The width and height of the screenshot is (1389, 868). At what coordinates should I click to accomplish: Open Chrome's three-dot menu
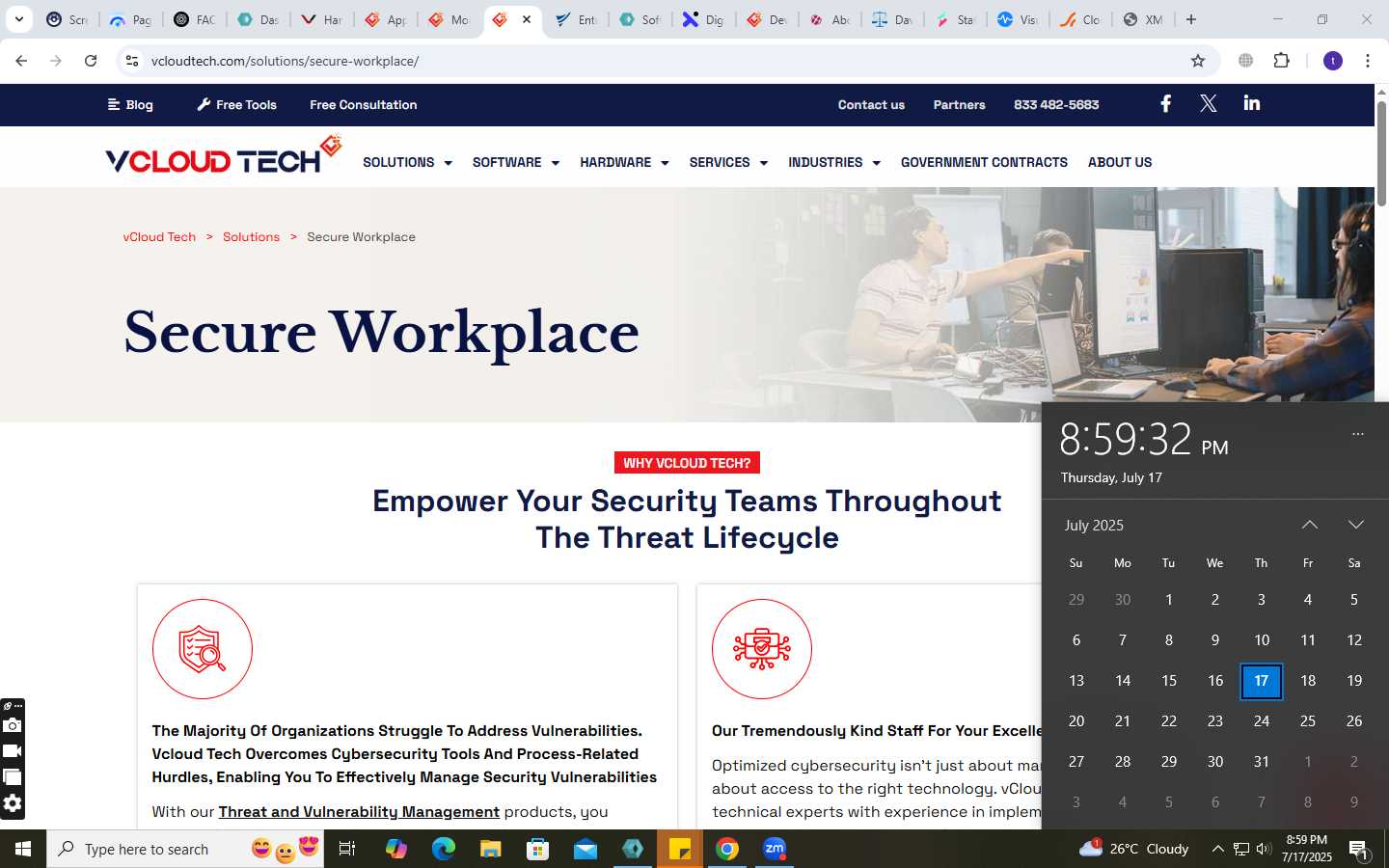(x=1368, y=61)
